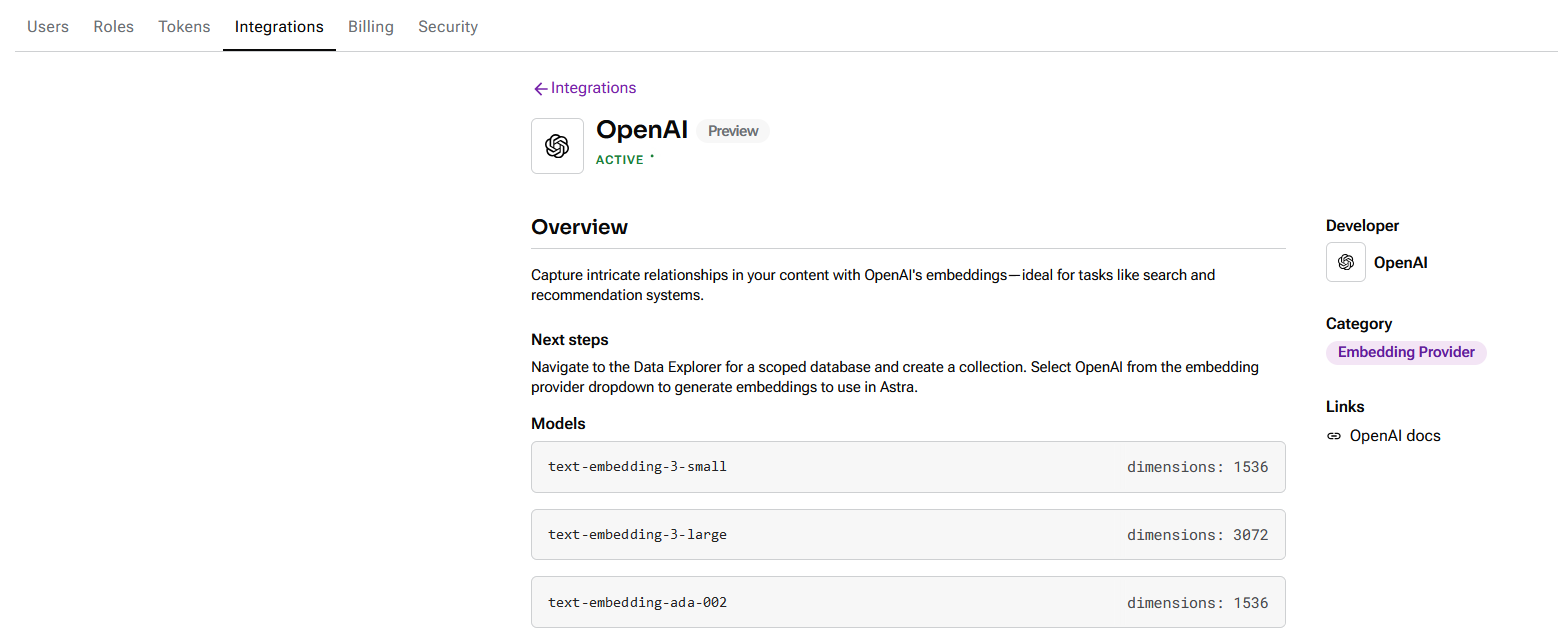Click the Embedding Provider category tag

pyautogui.click(x=1405, y=352)
